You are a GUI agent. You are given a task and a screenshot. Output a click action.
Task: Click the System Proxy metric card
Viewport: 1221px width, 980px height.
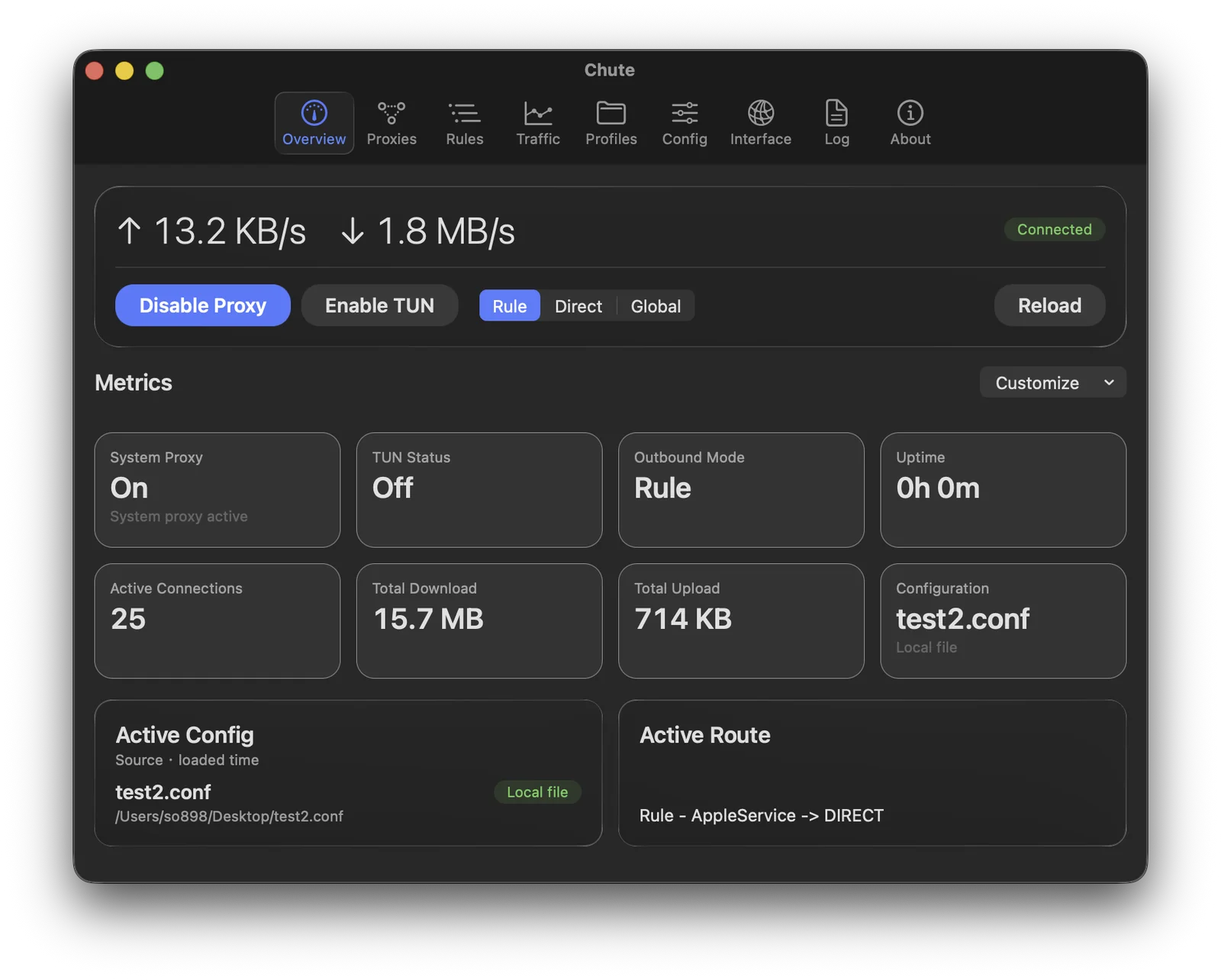(x=217, y=490)
